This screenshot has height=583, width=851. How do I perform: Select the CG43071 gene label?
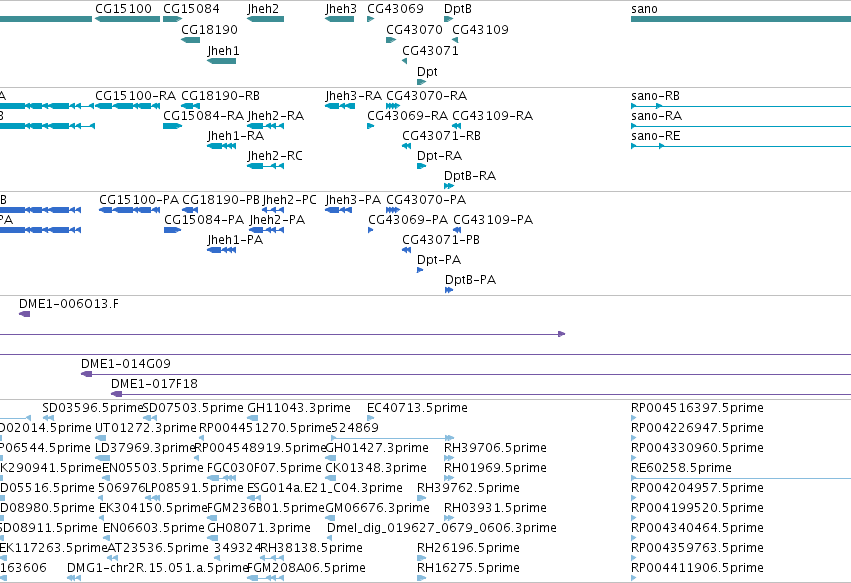430,50
